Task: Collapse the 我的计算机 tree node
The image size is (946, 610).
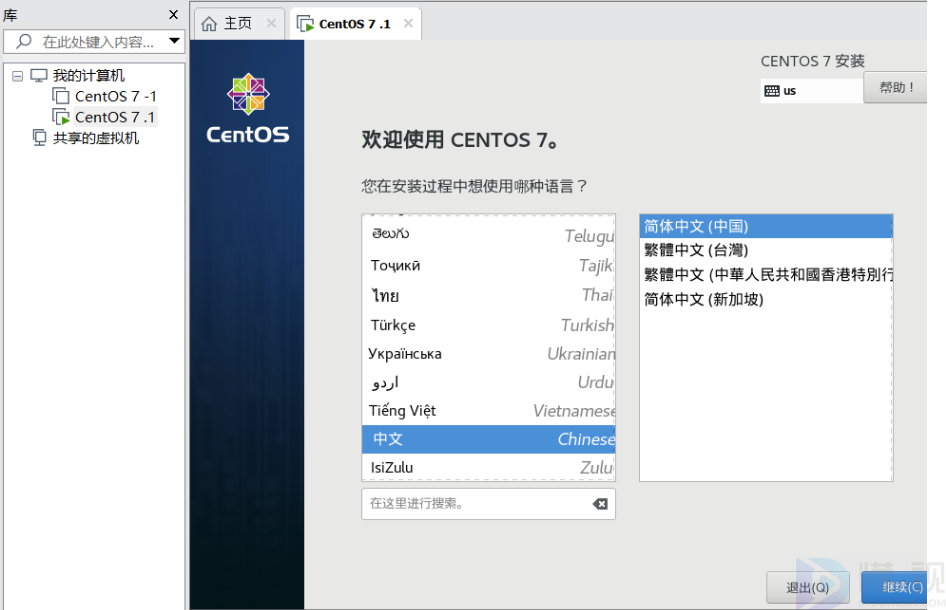Action: point(17,76)
